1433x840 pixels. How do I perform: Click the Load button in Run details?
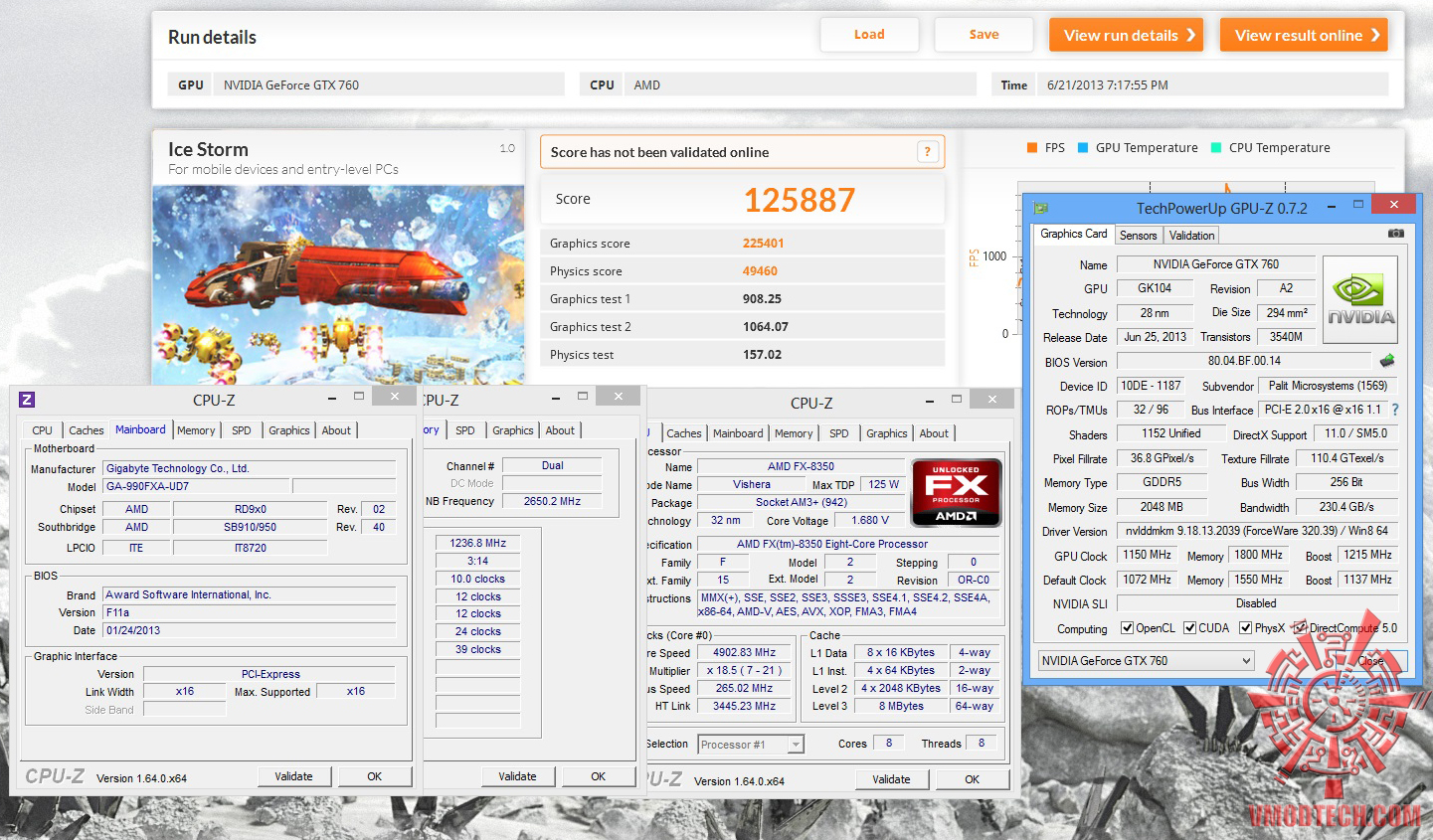coord(869,35)
